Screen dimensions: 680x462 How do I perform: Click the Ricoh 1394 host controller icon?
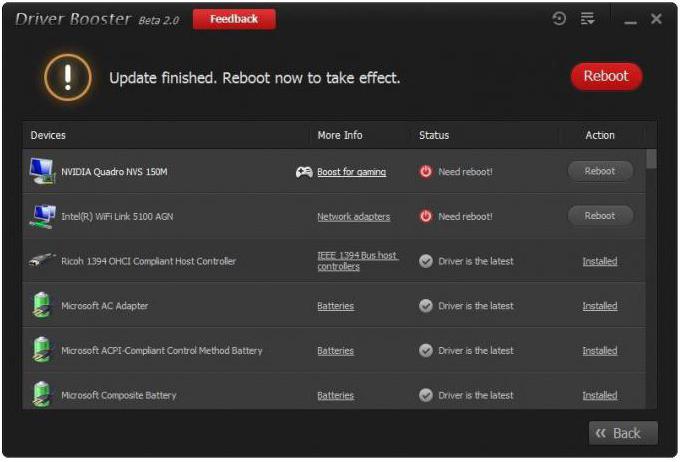click(42, 261)
